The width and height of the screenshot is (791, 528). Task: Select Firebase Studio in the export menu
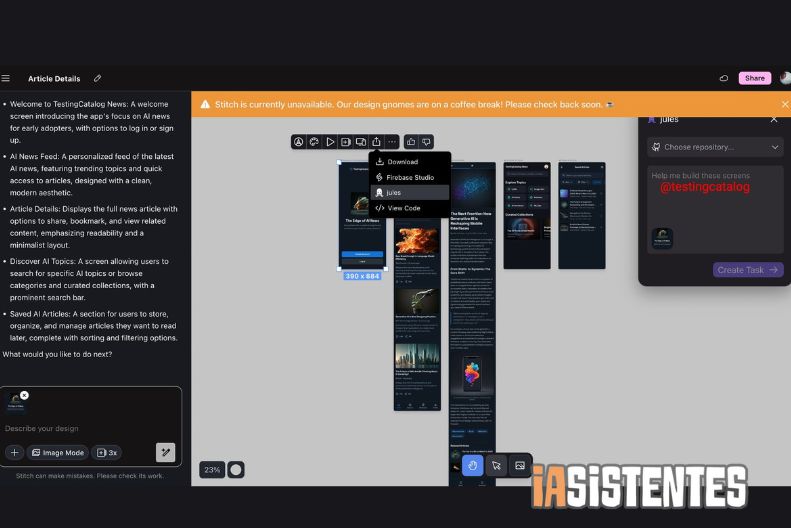point(412,177)
